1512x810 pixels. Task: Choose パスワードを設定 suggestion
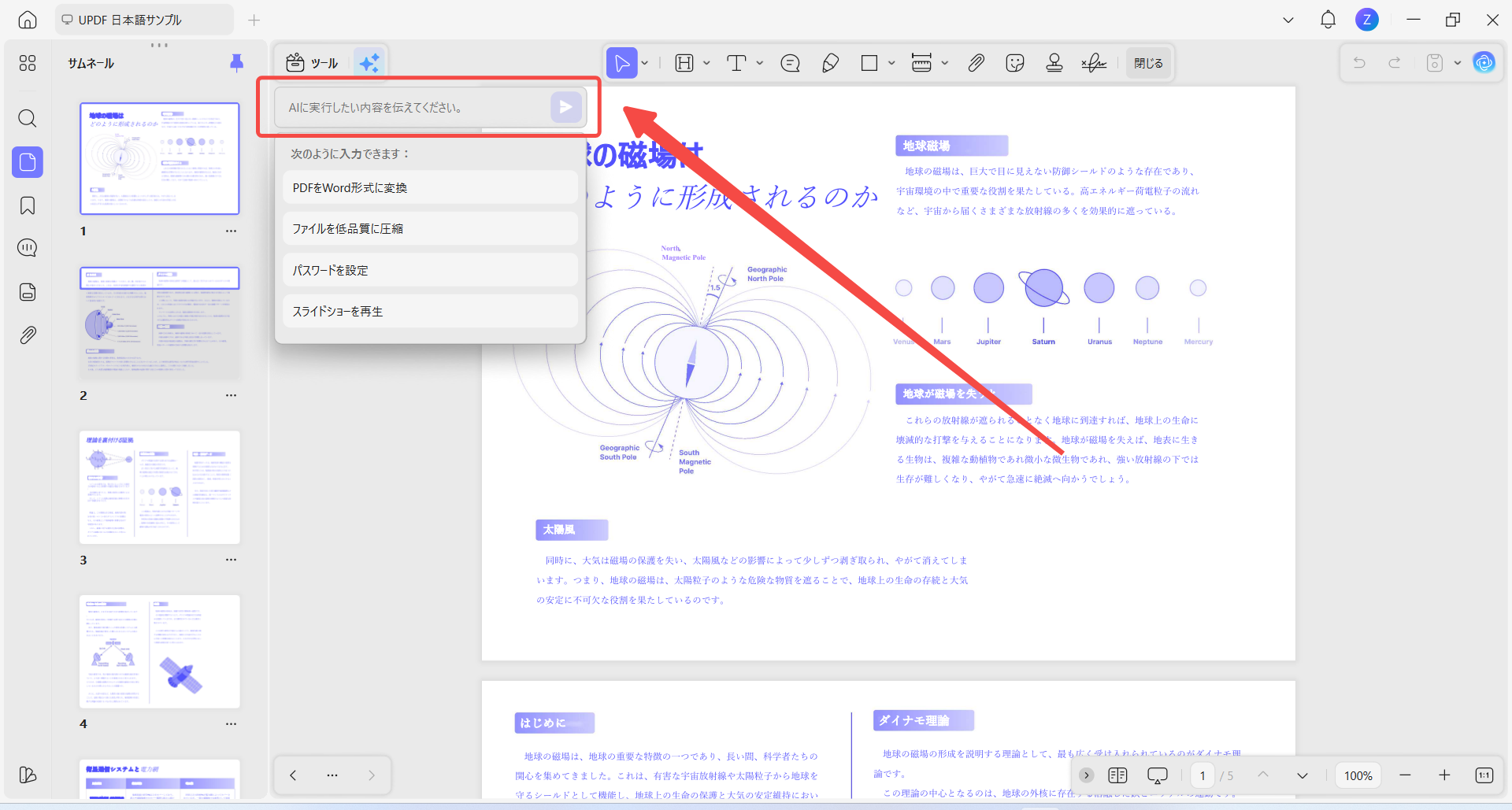tap(430, 270)
